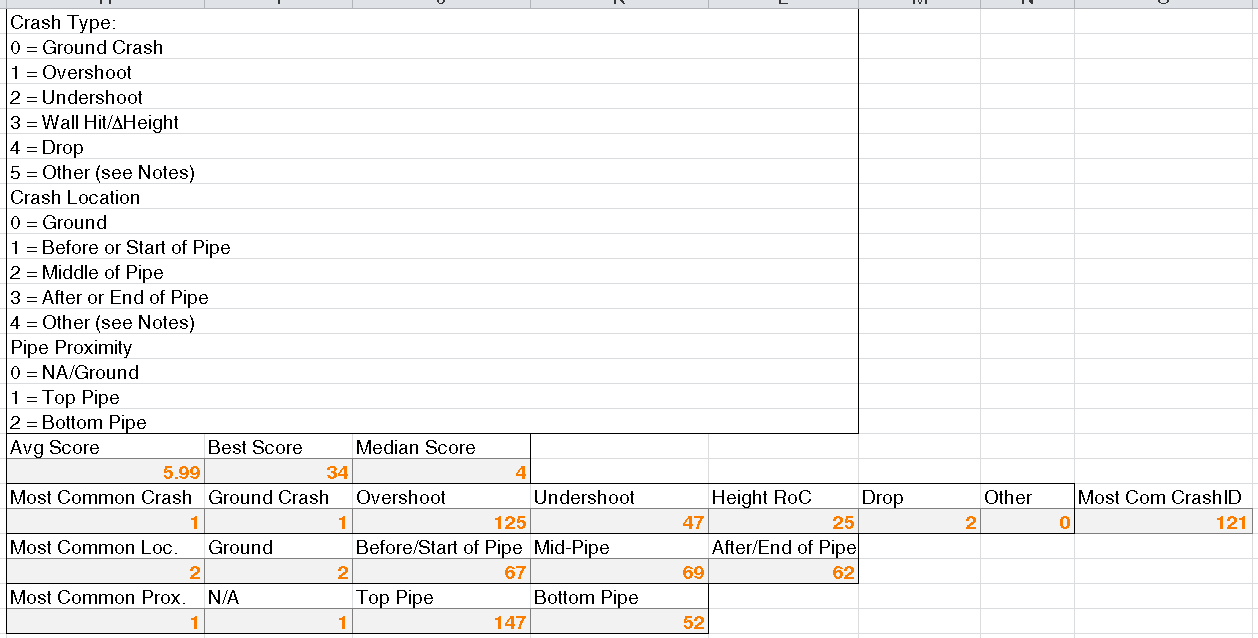Click the Before/Start of Pipe value 67
Image resolution: width=1258 pixels, height=638 pixels.
(x=441, y=572)
